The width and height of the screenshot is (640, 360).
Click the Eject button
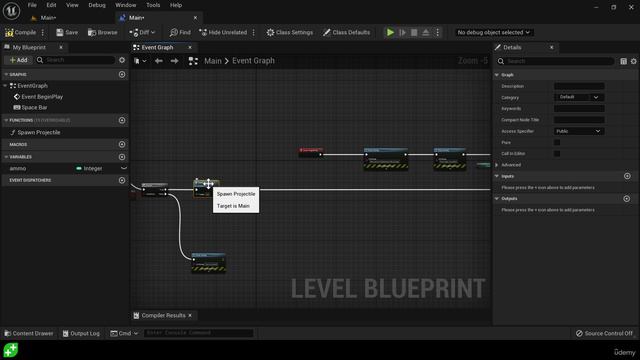(x=426, y=32)
